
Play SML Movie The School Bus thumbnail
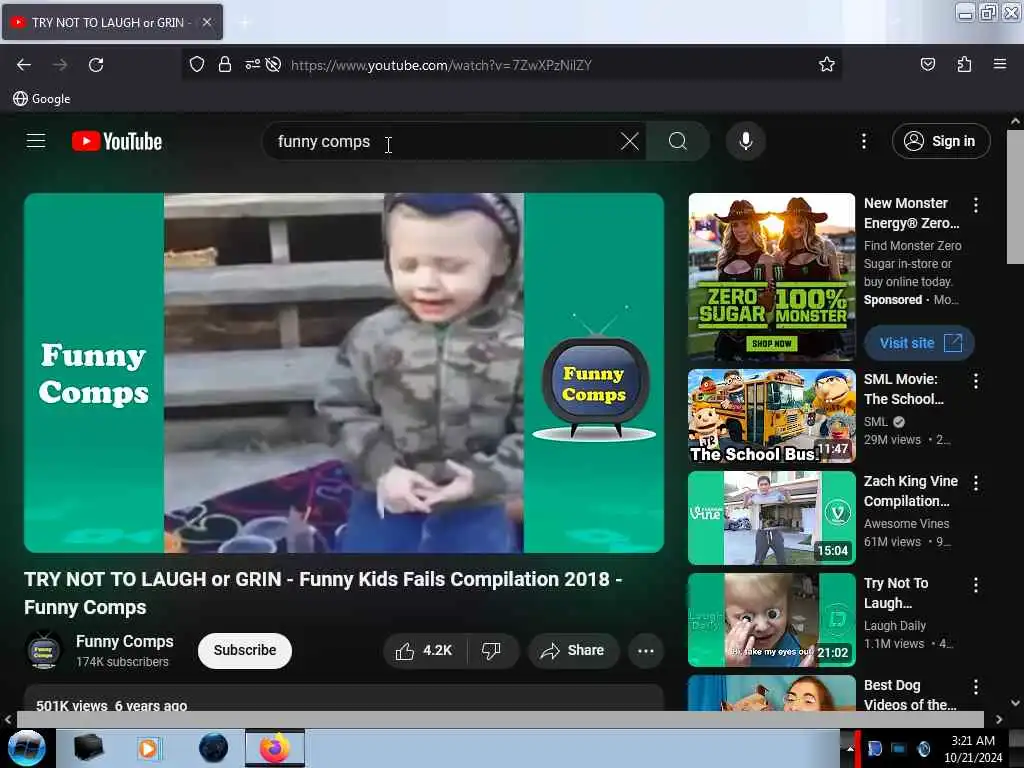coord(771,415)
